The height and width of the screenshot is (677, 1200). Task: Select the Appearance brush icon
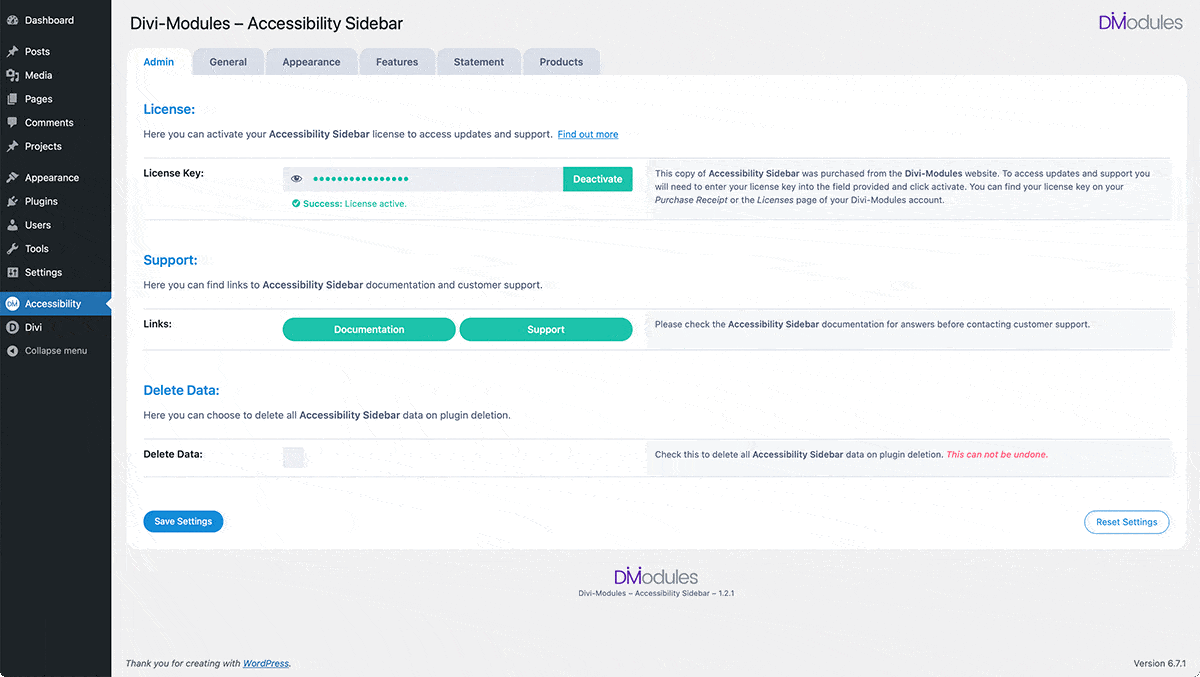pyautogui.click(x=13, y=177)
